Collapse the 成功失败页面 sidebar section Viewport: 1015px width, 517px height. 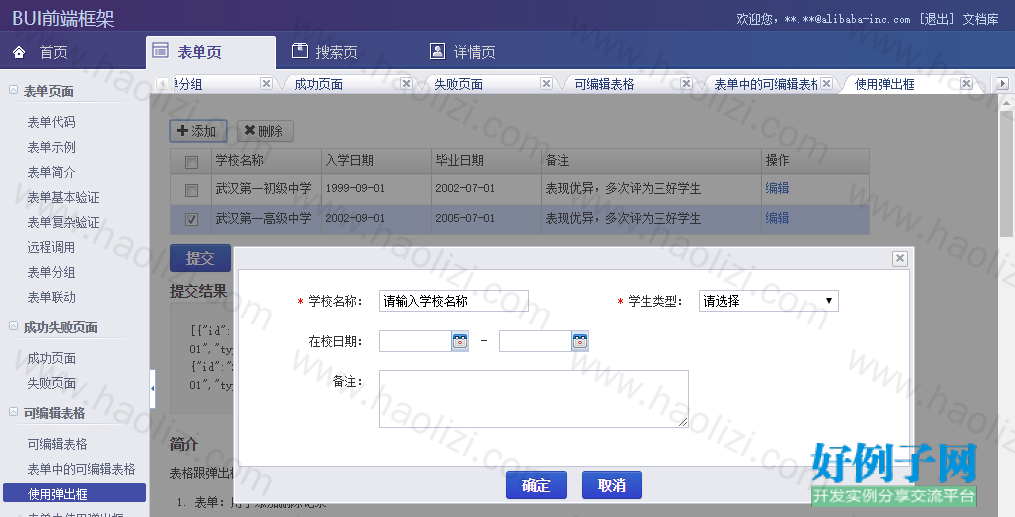point(13,326)
